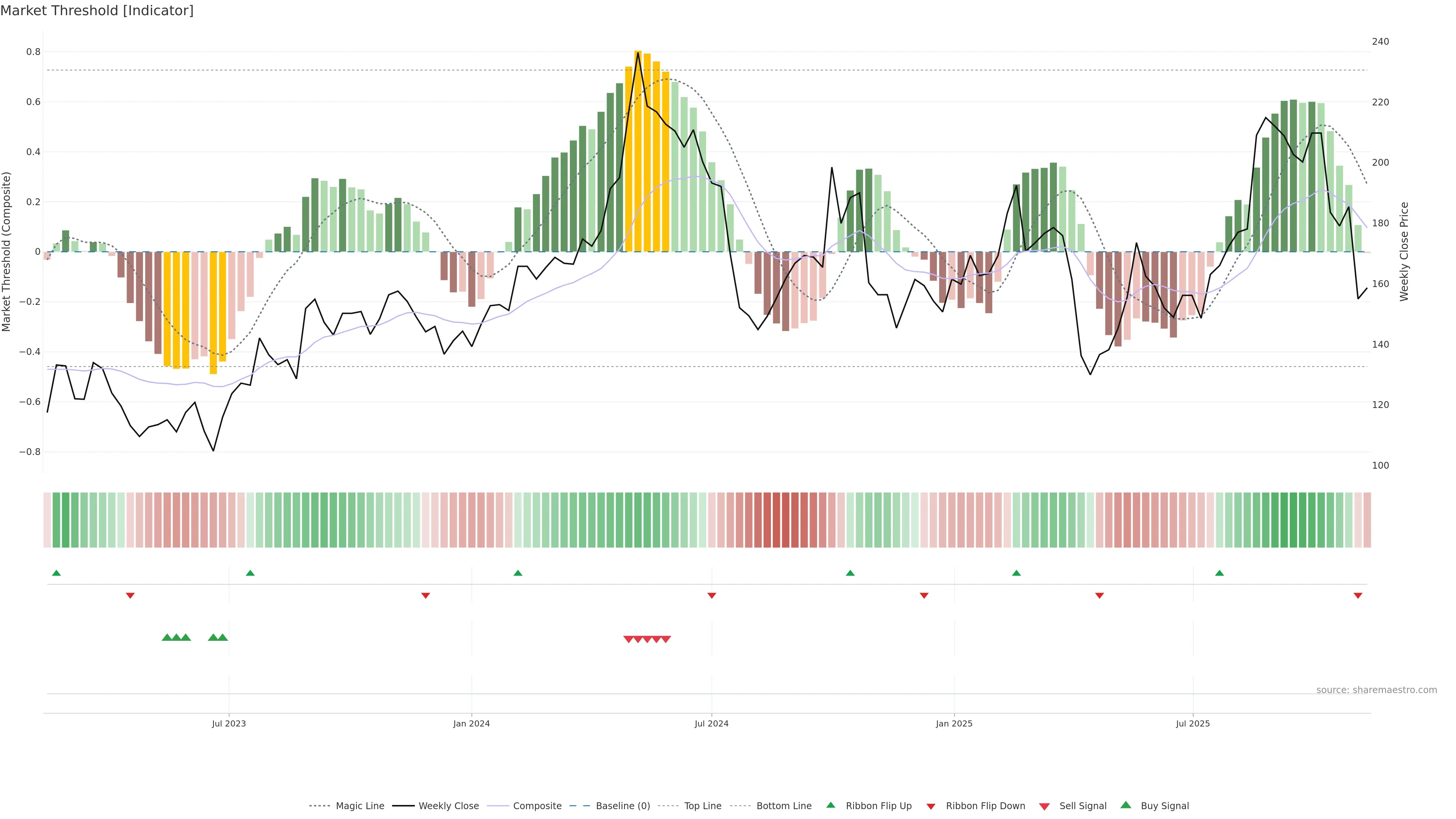1456x819 pixels.
Task: Click the Jul 2025 x-axis label
Action: [1192, 723]
